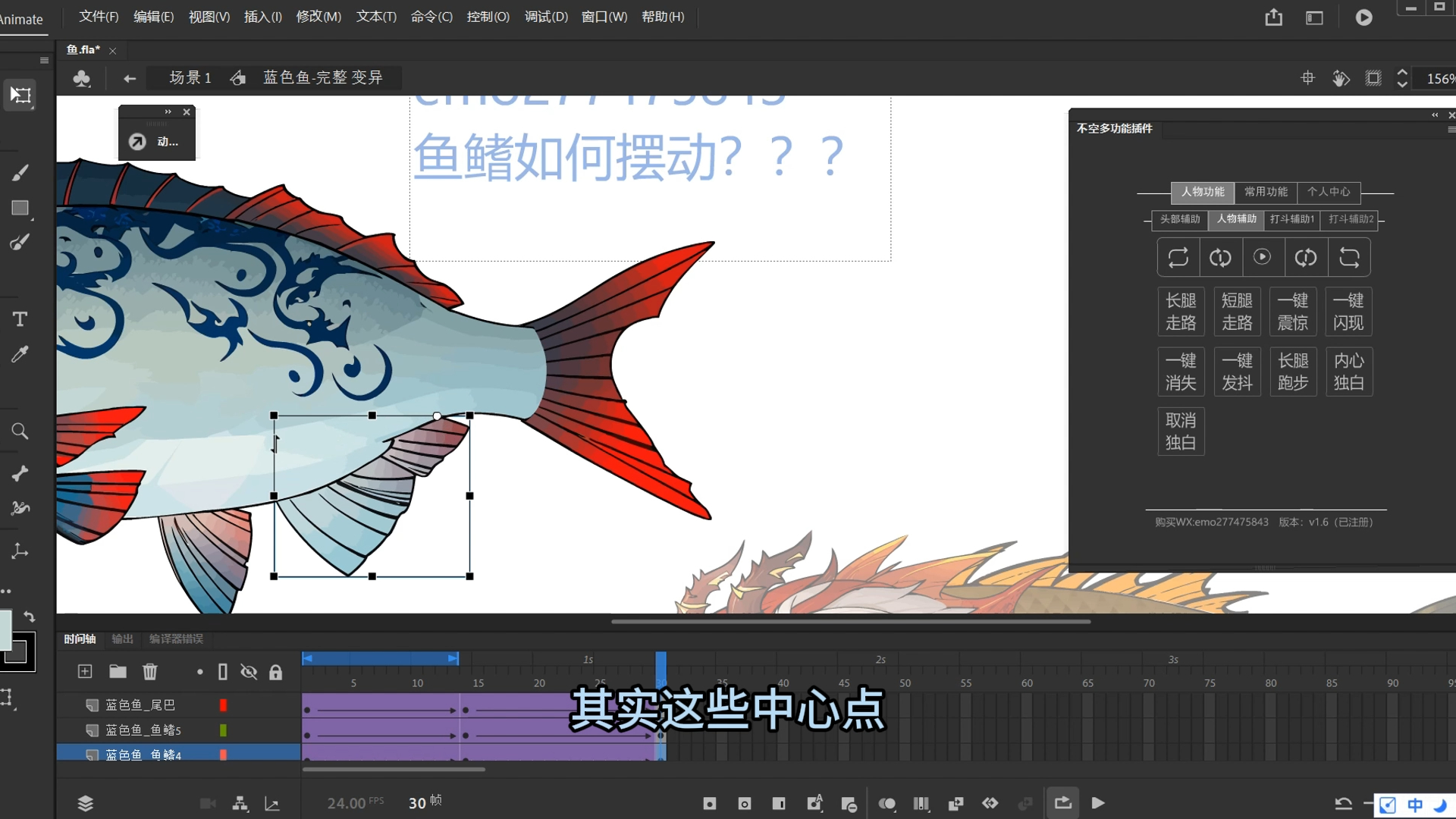Open the 控制(O) menu
Viewport: 1456px width, 819px height.
[488, 17]
